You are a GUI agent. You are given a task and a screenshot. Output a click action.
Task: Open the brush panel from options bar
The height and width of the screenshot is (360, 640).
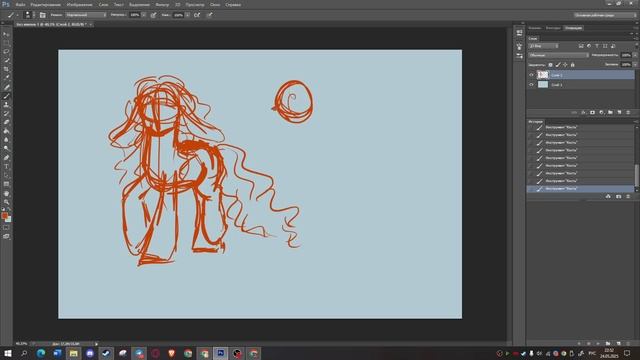pos(42,15)
